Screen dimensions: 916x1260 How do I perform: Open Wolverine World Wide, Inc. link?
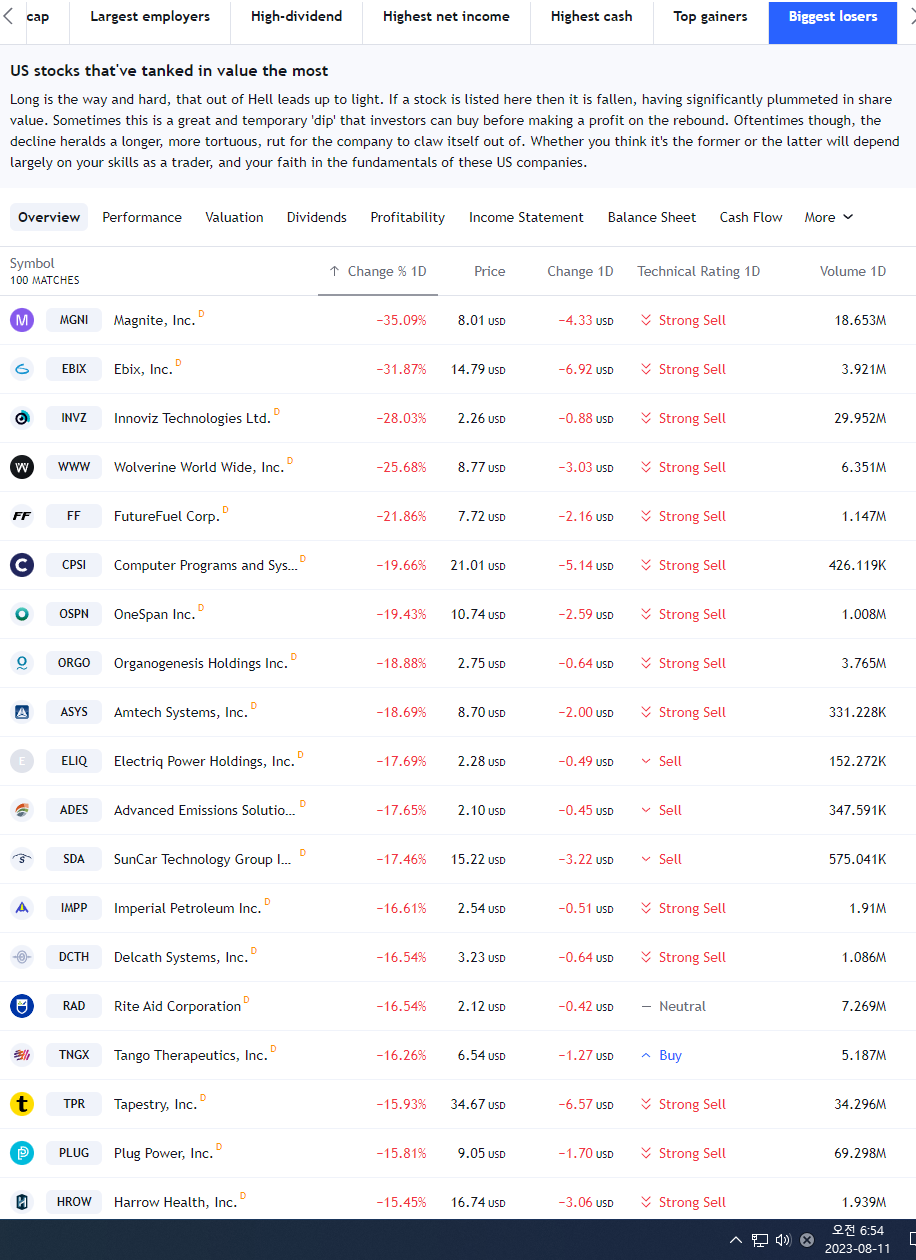pos(199,468)
